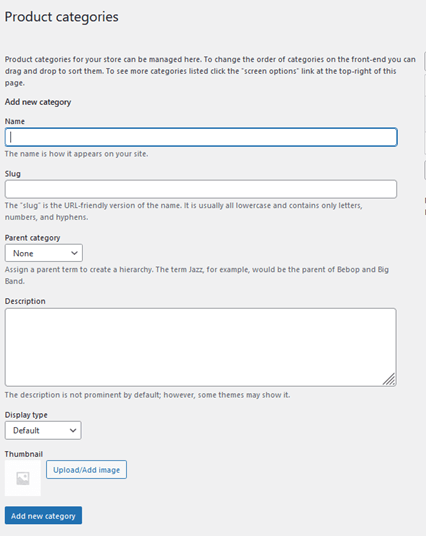
Task: Click the 'Name' field label
Action: [x=15, y=121]
